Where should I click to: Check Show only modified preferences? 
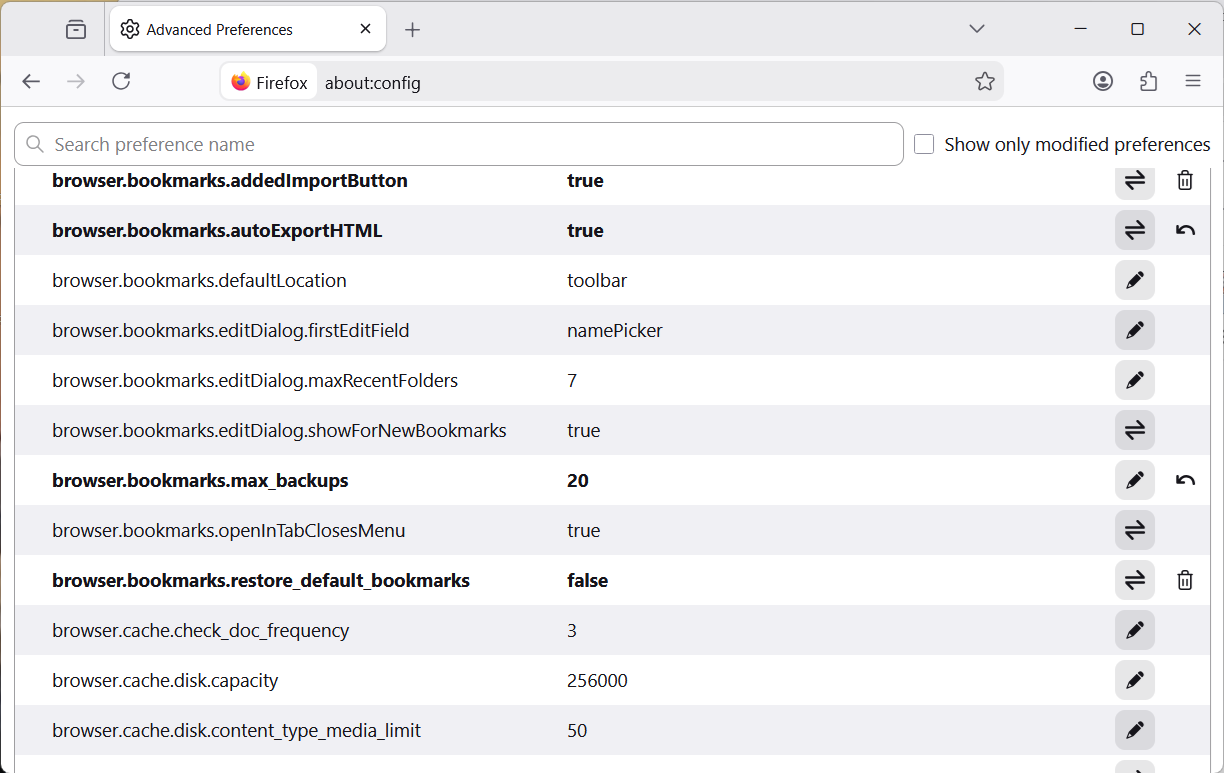925,145
